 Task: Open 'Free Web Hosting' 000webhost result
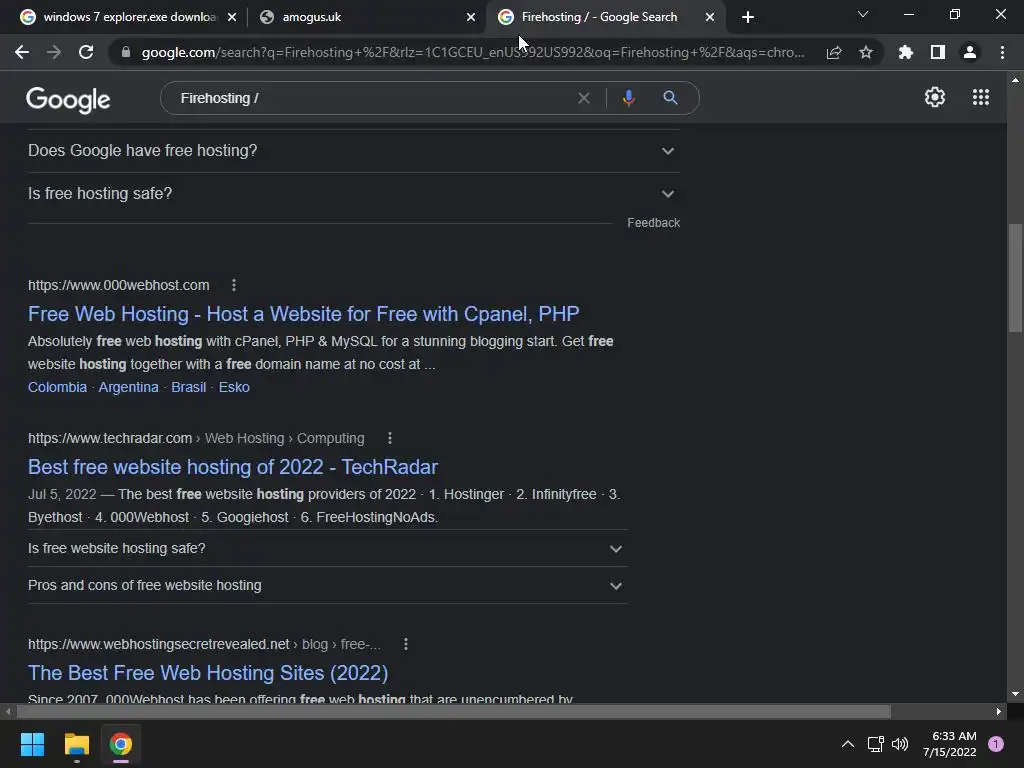pos(304,314)
